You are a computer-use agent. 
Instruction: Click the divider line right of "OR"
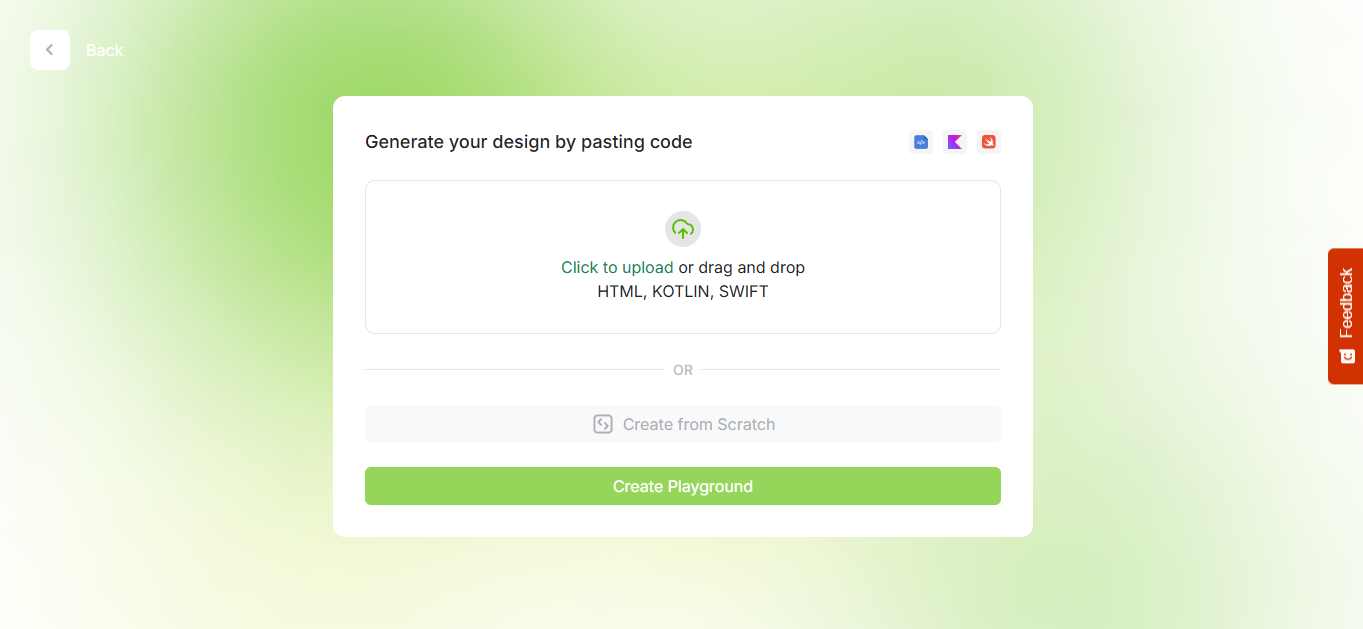click(850, 370)
